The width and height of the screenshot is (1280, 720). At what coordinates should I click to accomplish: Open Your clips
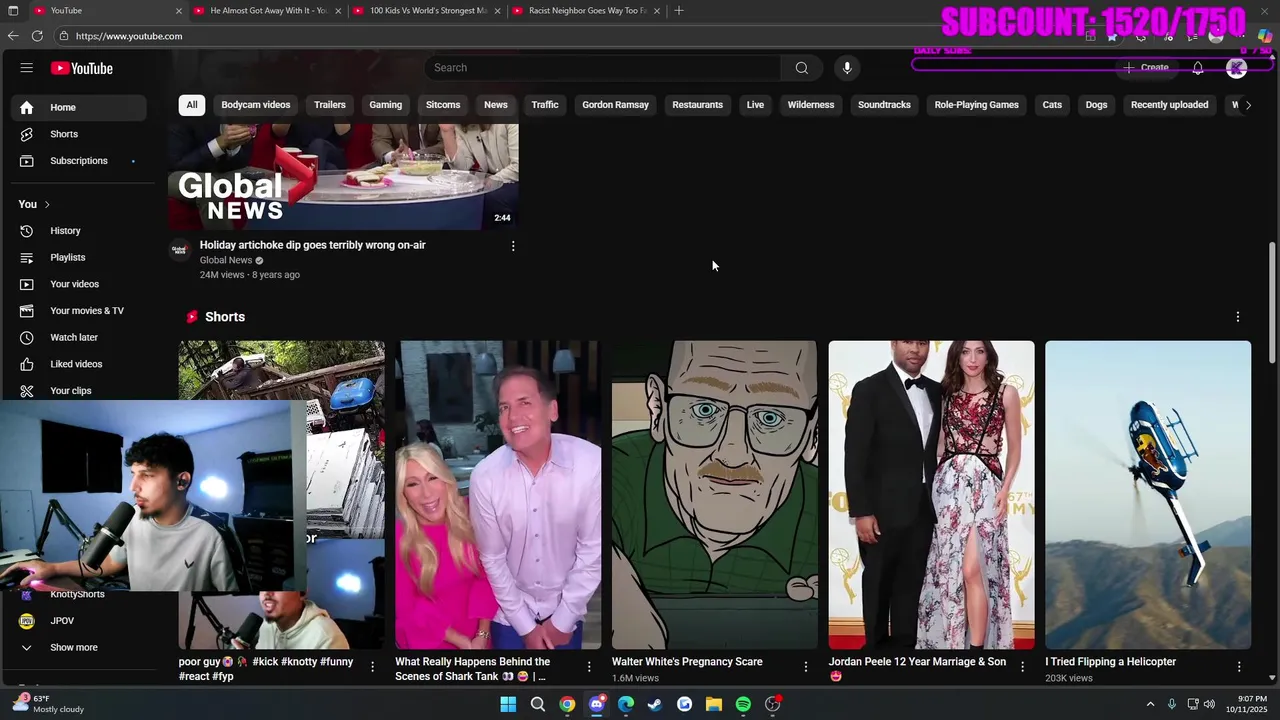point(78,390)
